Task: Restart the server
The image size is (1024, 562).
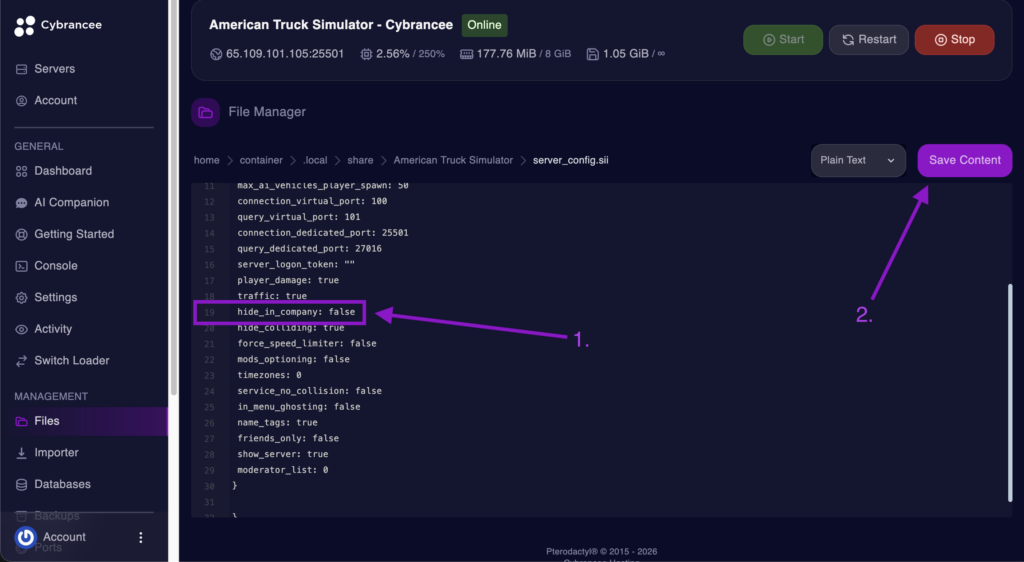Action: click(x=869, y=40)
